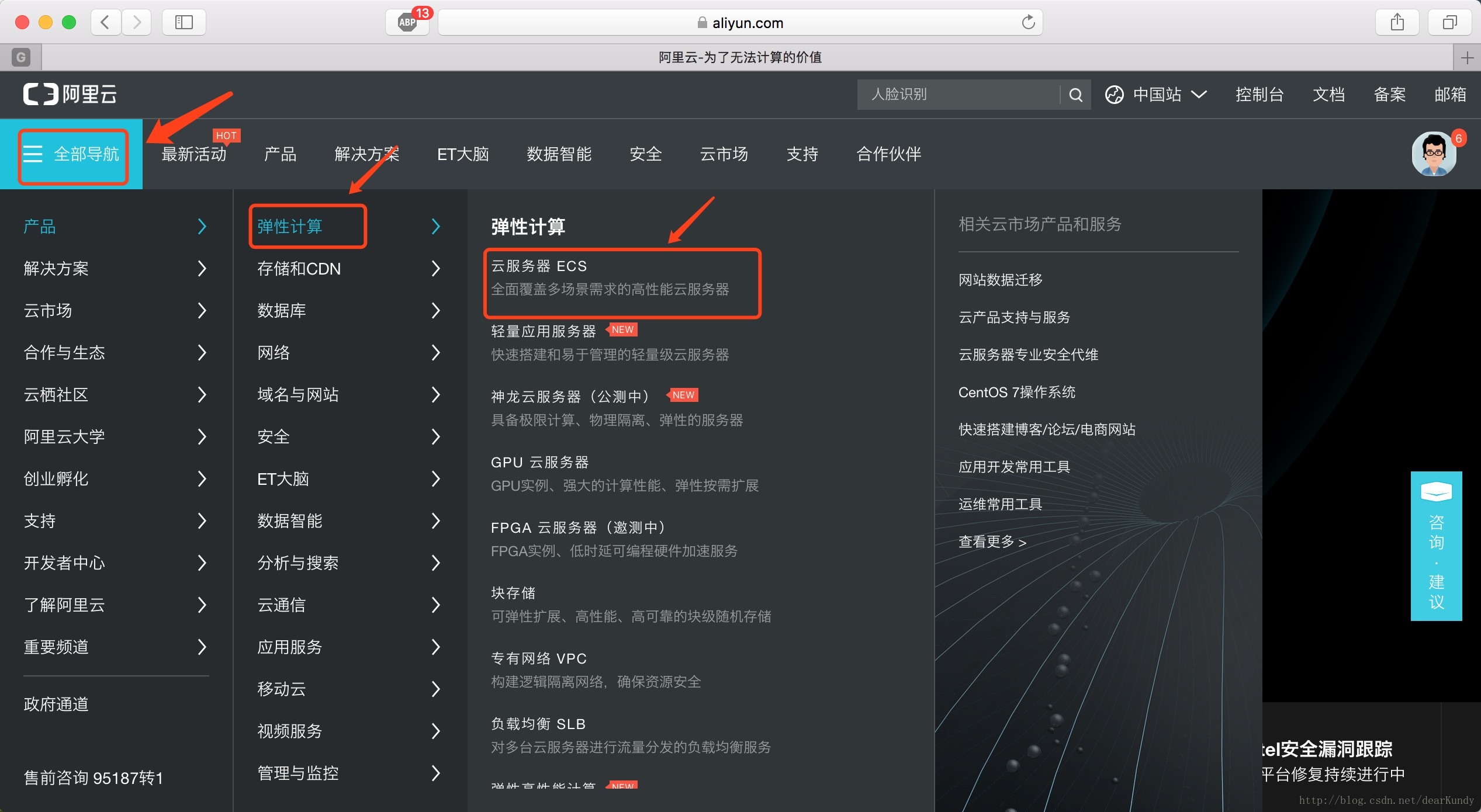
Task: Expand 创业孵化 menu row
Action: click(x=116, y=479)
